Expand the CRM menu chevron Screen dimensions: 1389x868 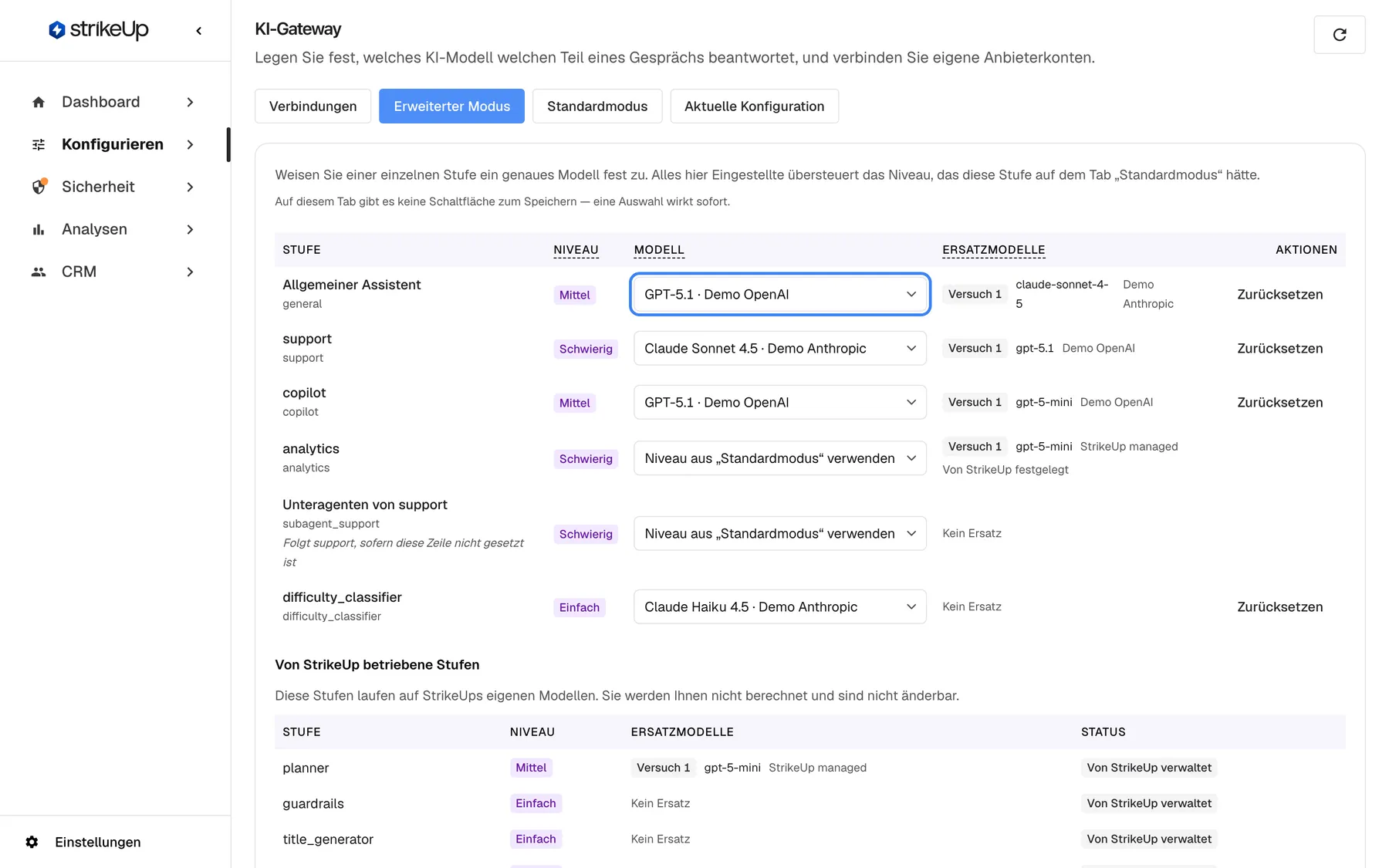pyautogui.click(x=190, y=272)
